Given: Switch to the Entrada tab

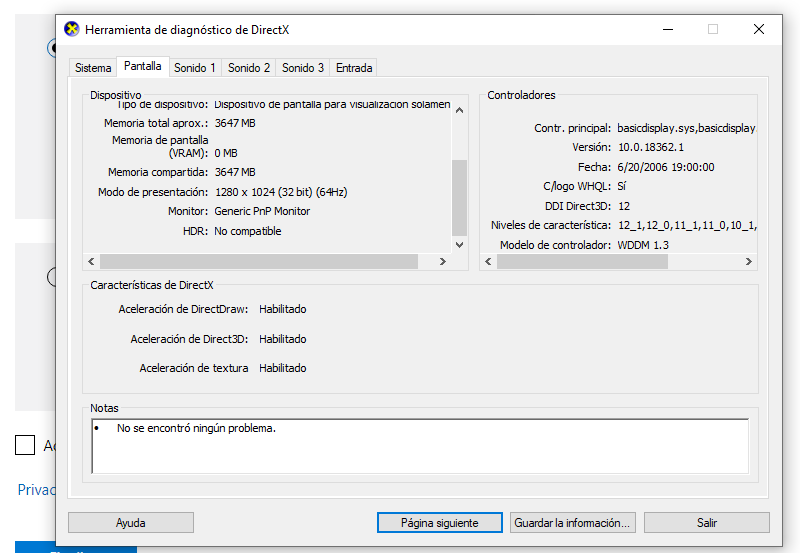Looking at the screenshot, I should pos(354,68).
